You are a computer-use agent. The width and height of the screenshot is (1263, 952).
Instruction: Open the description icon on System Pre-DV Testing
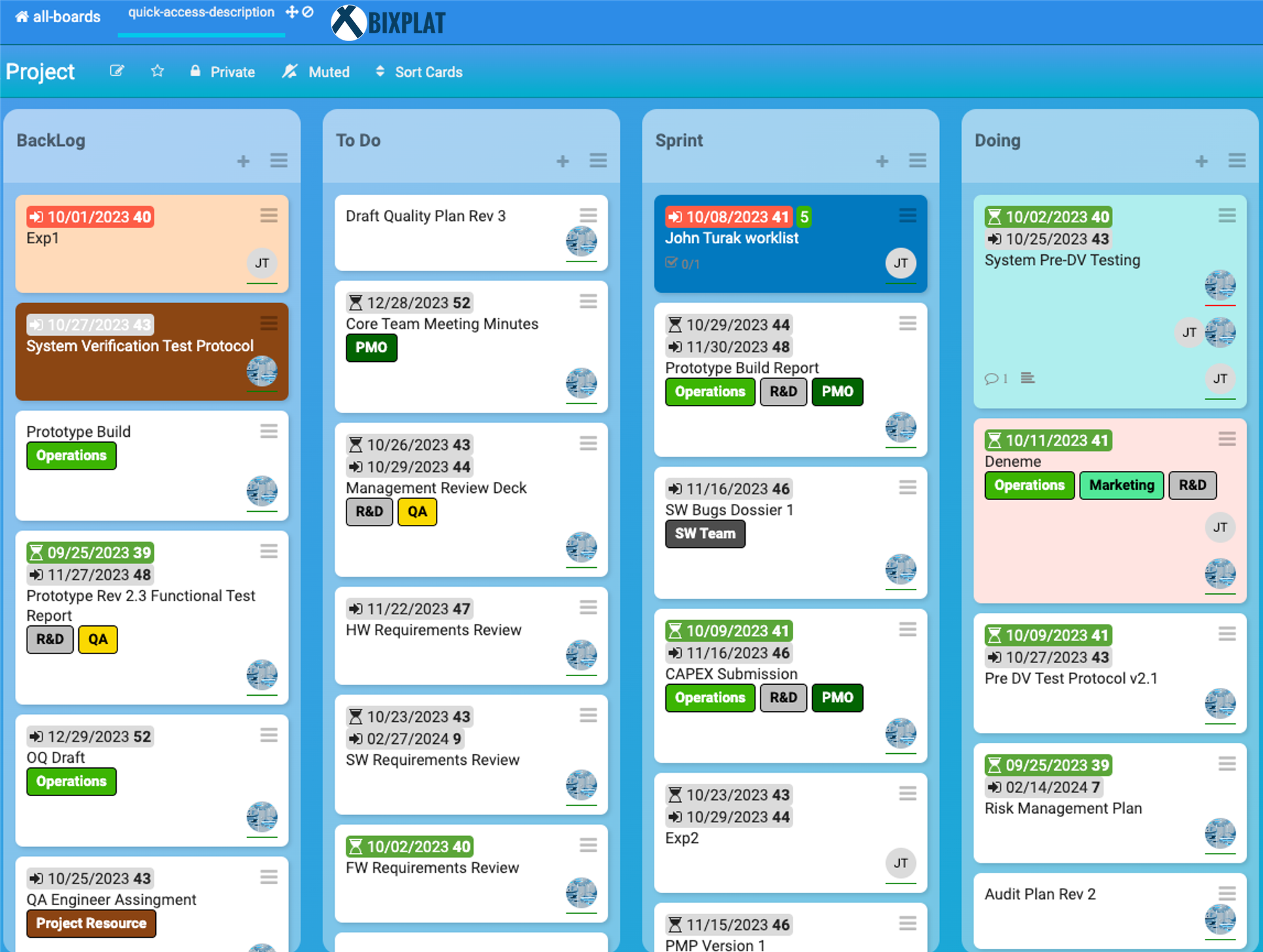pos(1027,378)
